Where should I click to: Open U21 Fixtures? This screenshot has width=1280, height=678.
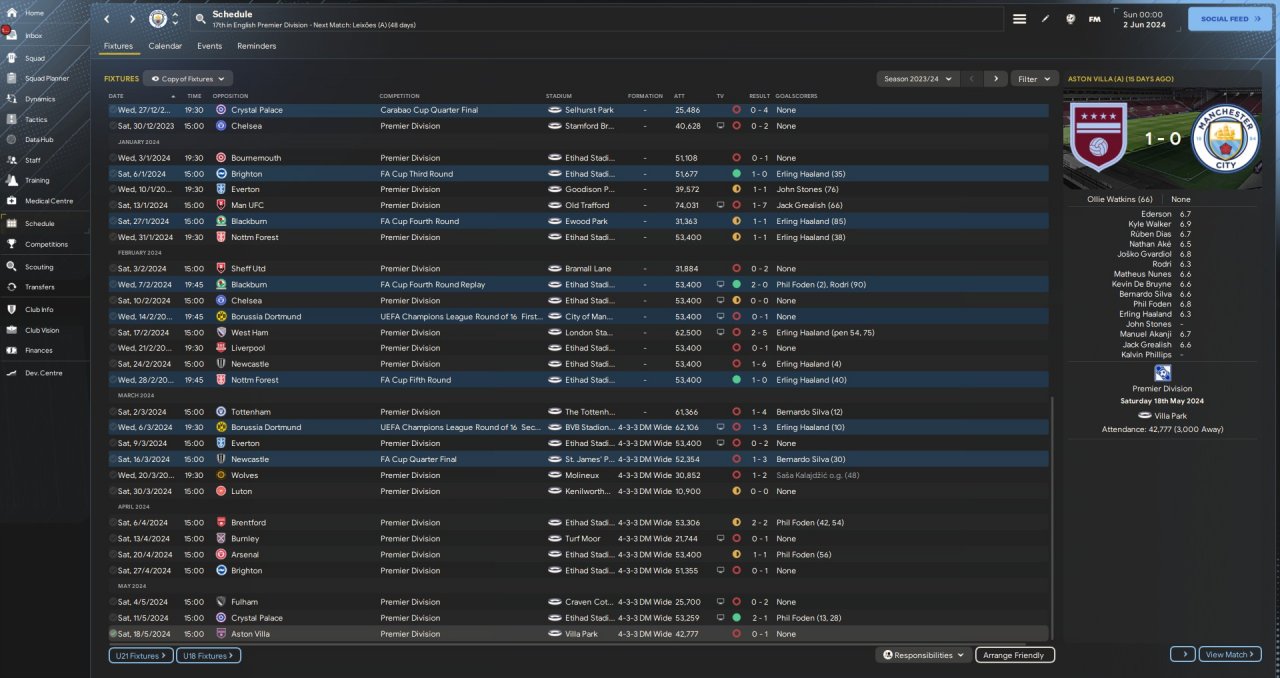140,655
